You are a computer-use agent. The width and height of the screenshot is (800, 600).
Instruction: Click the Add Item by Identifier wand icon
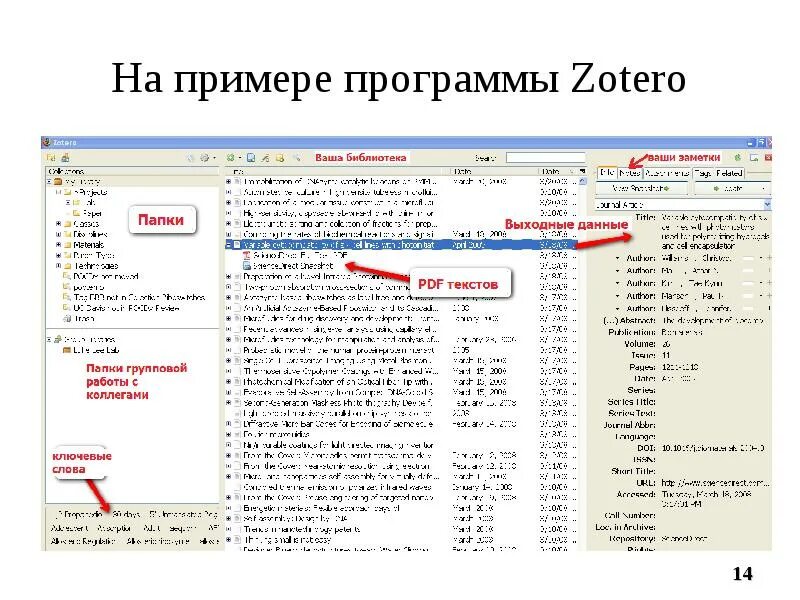click(265, 158)
